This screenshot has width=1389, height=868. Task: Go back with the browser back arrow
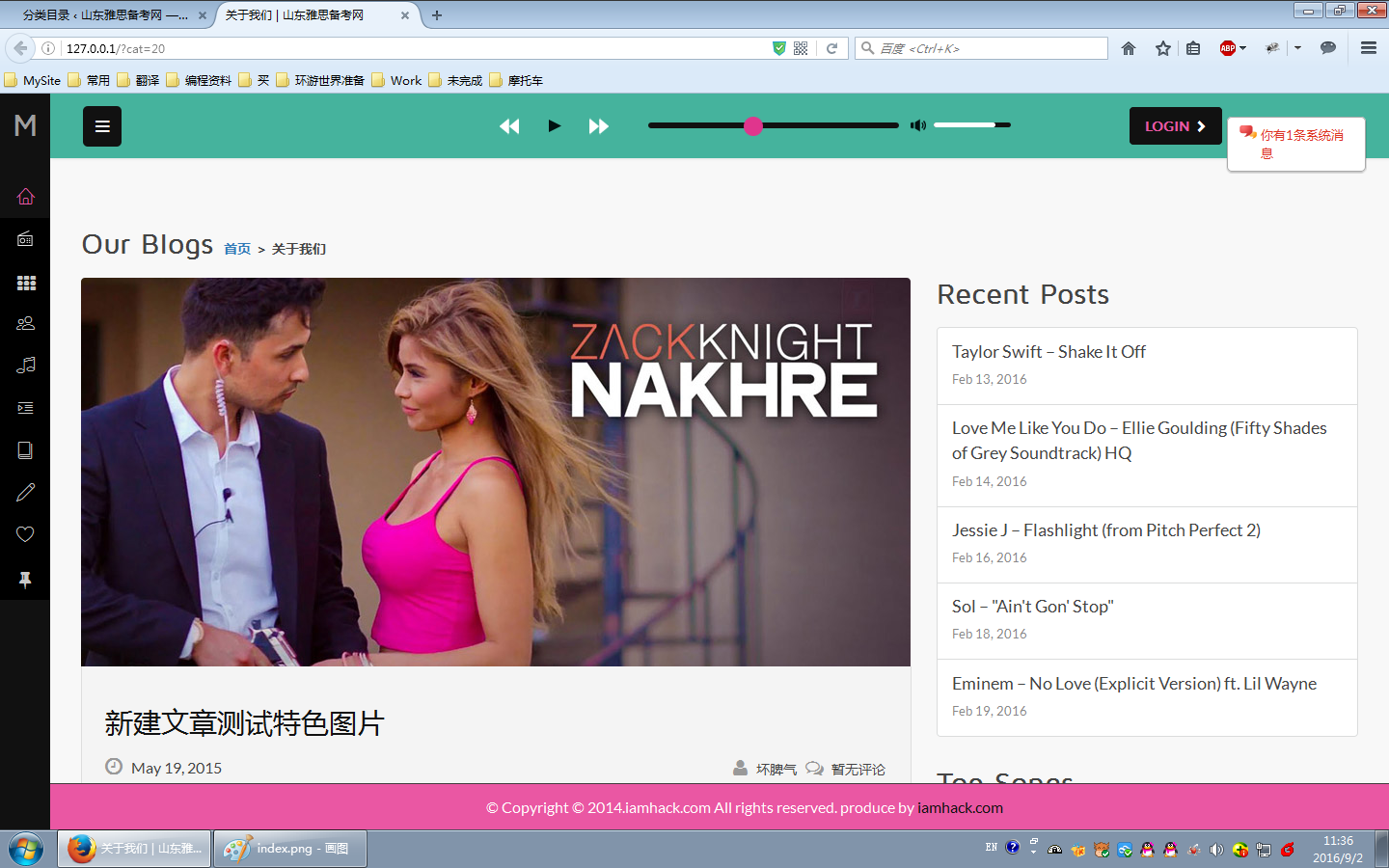pos(20,48)
